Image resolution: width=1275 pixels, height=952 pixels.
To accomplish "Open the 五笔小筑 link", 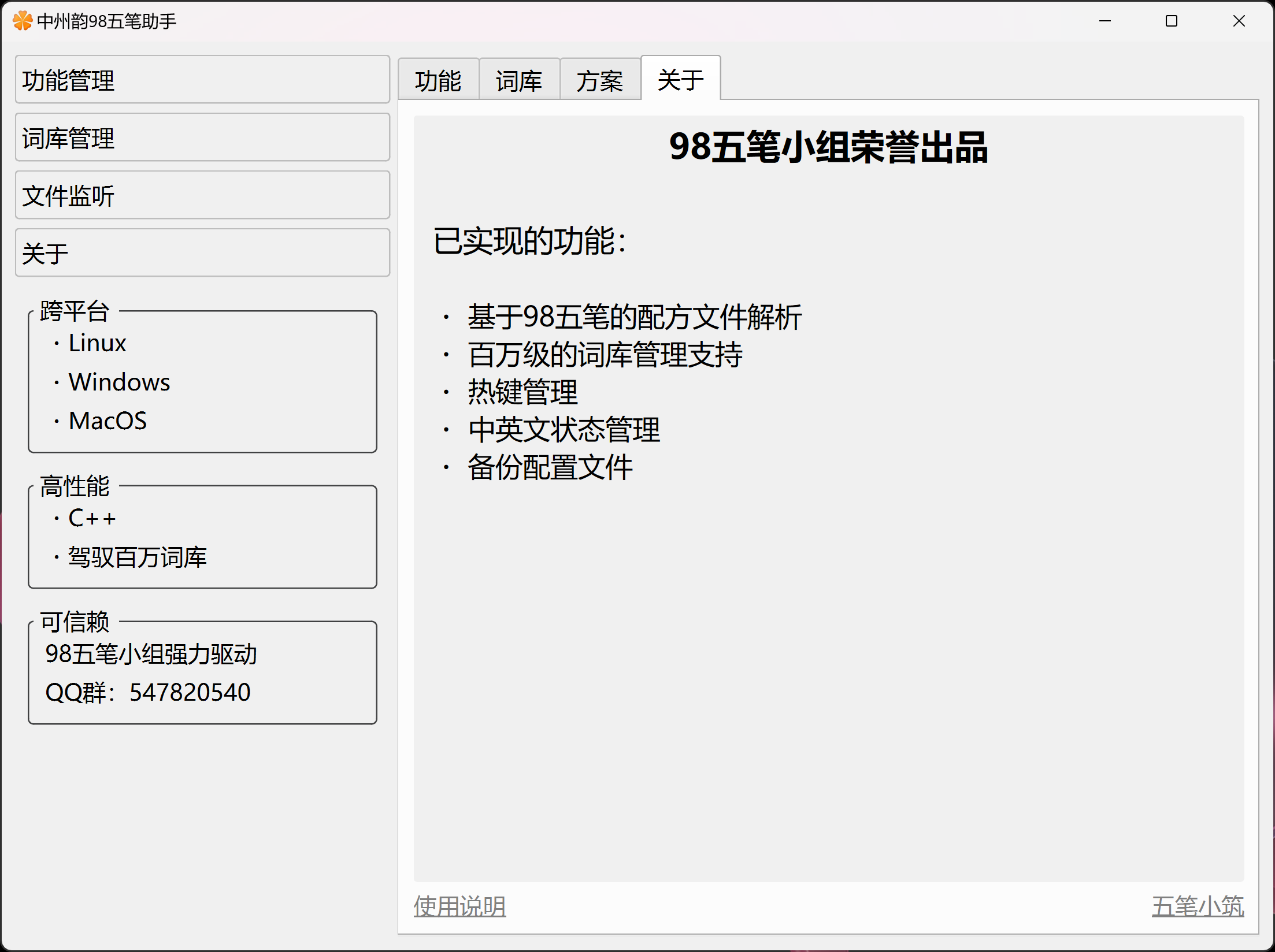I will coord(1198,906).
